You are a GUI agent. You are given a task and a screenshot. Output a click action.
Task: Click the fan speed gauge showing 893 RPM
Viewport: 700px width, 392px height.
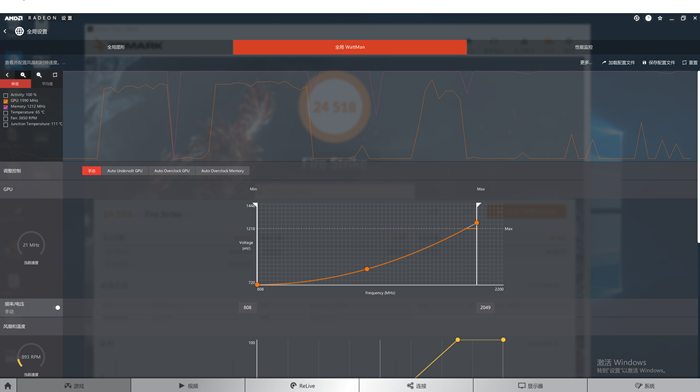coord(31,357)
